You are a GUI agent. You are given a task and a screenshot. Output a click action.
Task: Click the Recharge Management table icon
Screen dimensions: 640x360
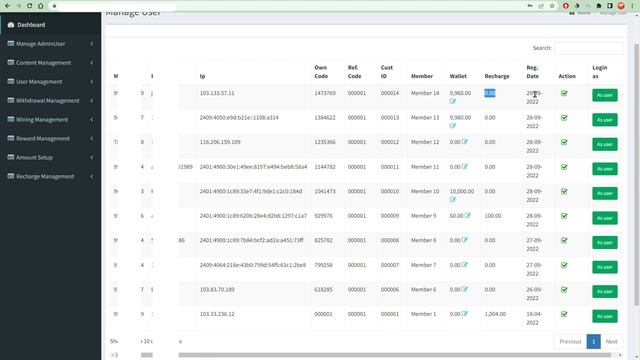coord(11,176)
